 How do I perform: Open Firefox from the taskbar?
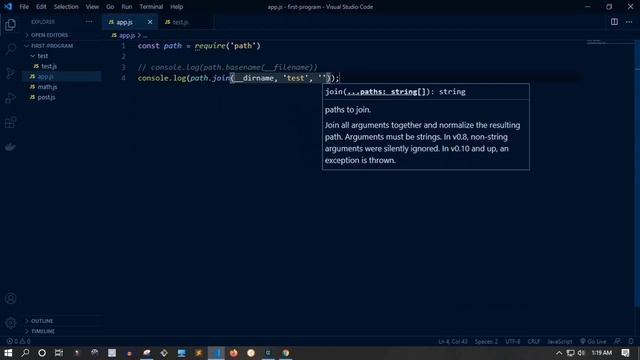point(233,353)
